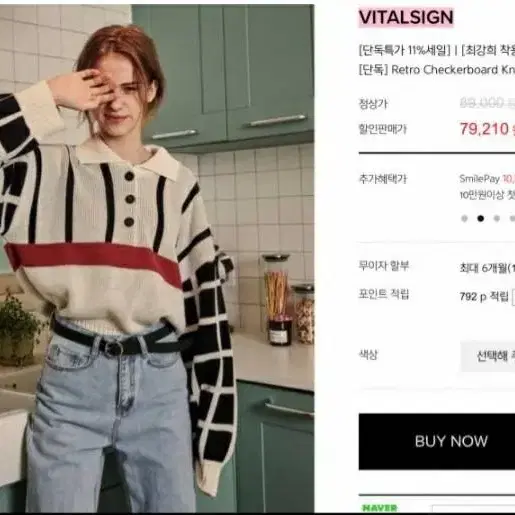Click the 최대 6개월 installment info
Screen dimensions: 515x515
click(487, 268)
